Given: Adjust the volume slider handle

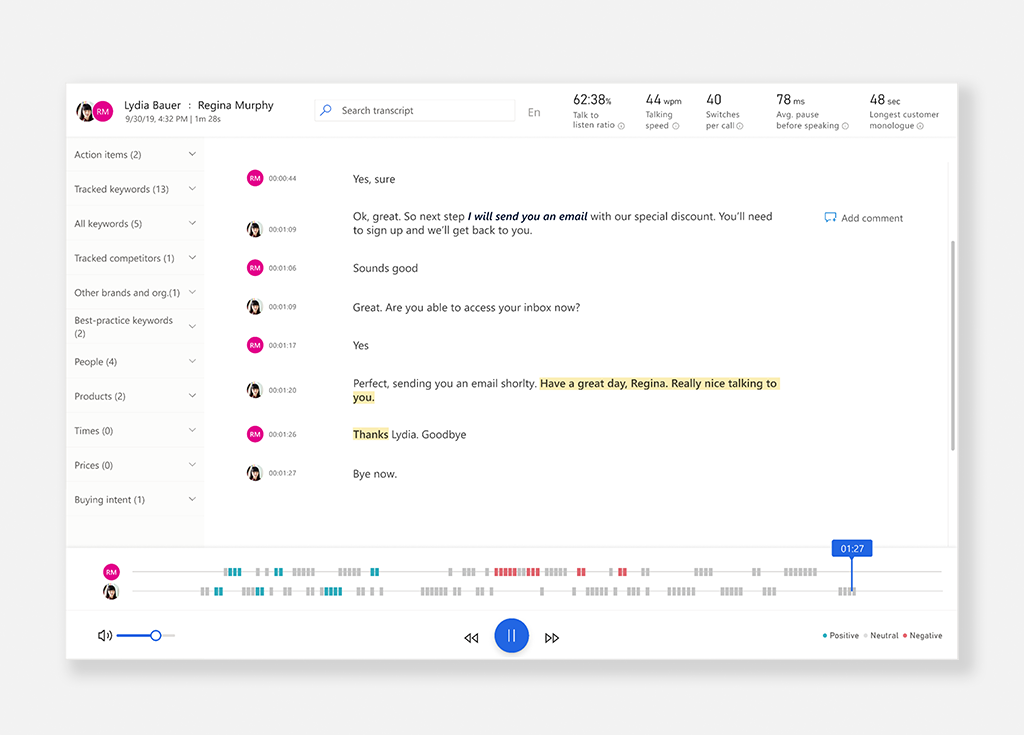Looking at the screenshot, I should (155, 635).
